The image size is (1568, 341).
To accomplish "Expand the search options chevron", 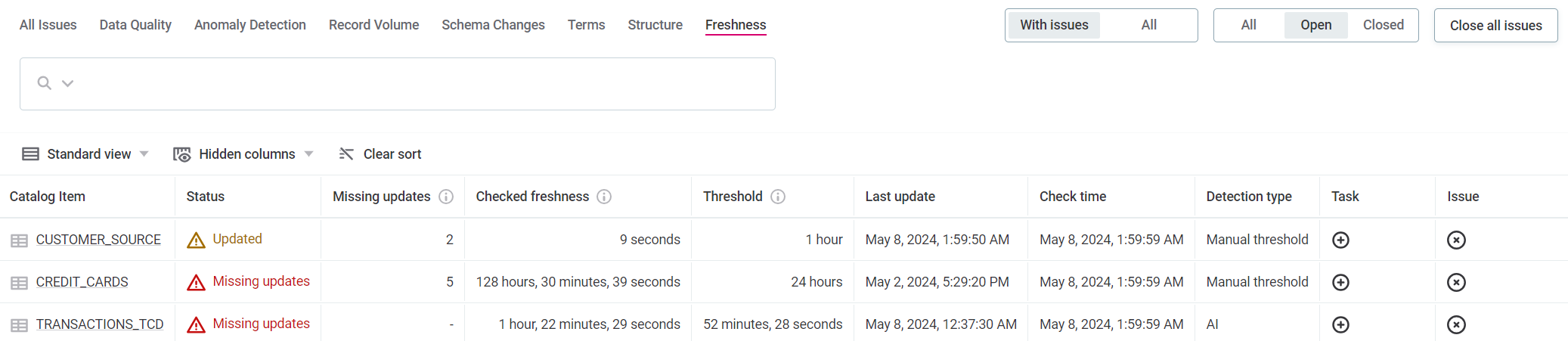I will (x=68, y=83).
